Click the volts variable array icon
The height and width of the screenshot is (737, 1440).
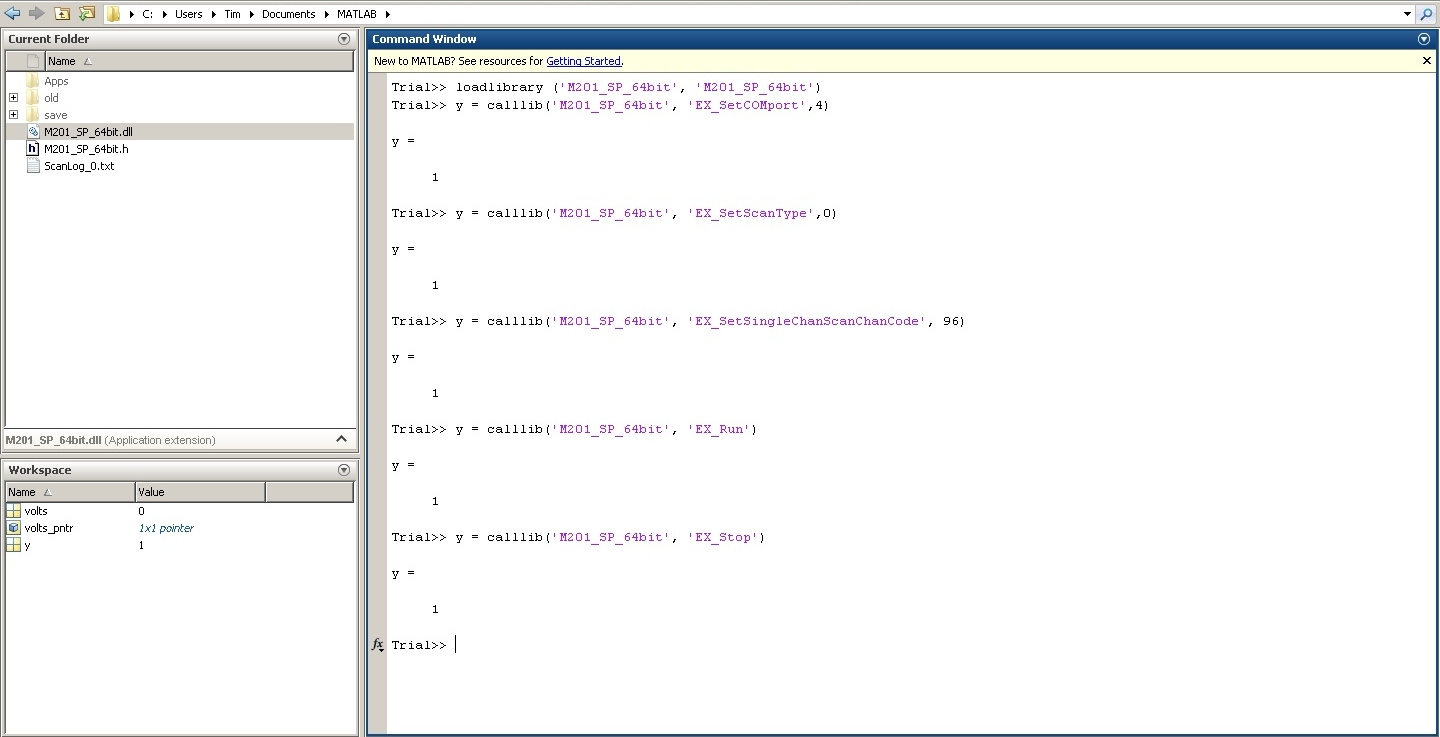[13, 511]
